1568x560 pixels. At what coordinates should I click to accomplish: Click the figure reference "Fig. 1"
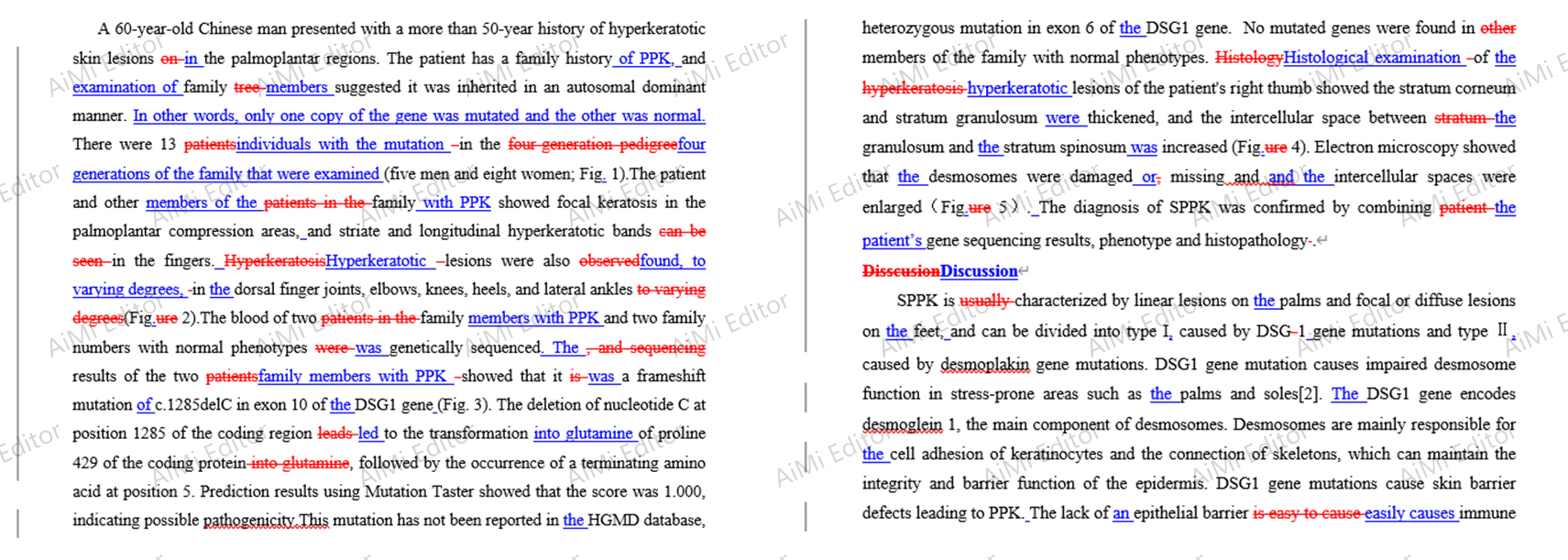tap(599, 173)
